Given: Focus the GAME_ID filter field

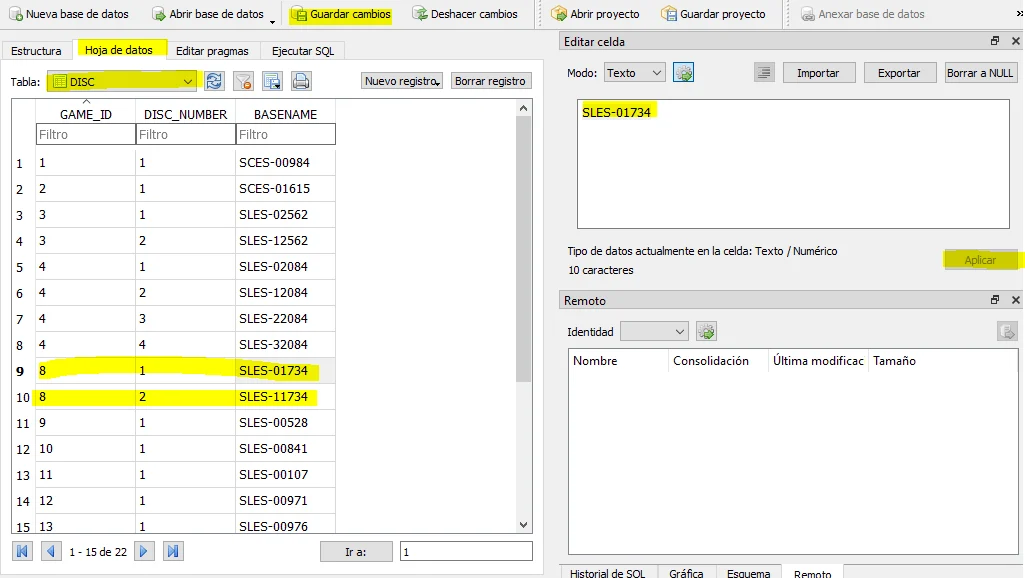Looking at the screenshot, I should point(86,134).
